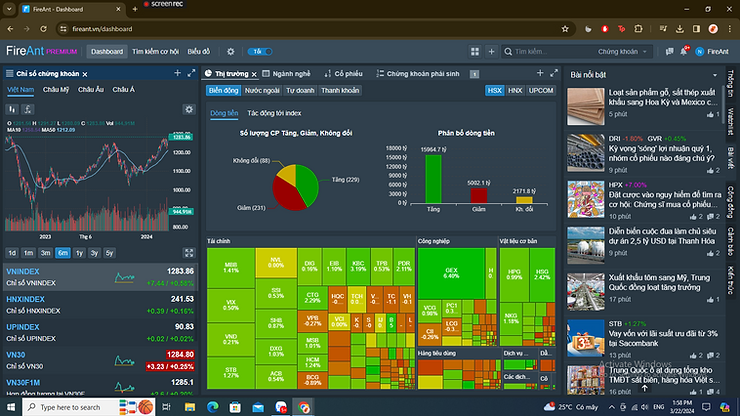Select Biến động filter button

(223, 91)
